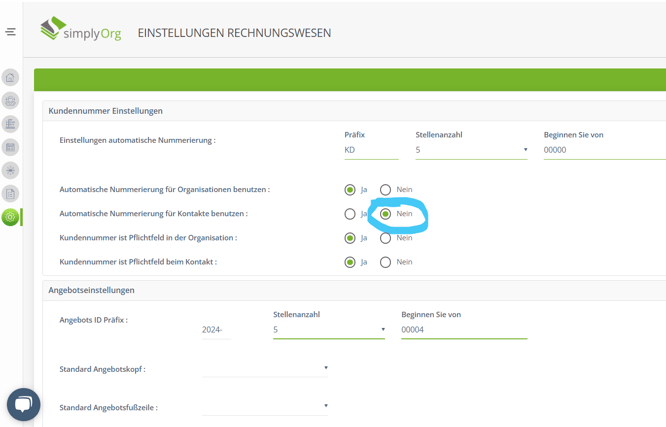Image resolution: width=666 pixels, height=427 pixels.
Task: Click the Präfix field containing KD
Action: (x=370, y=150)
